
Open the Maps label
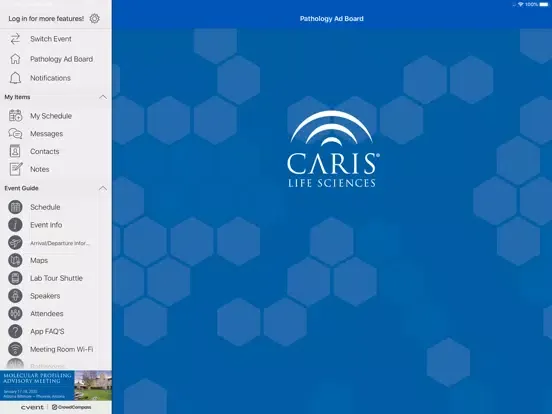[39, 261]
